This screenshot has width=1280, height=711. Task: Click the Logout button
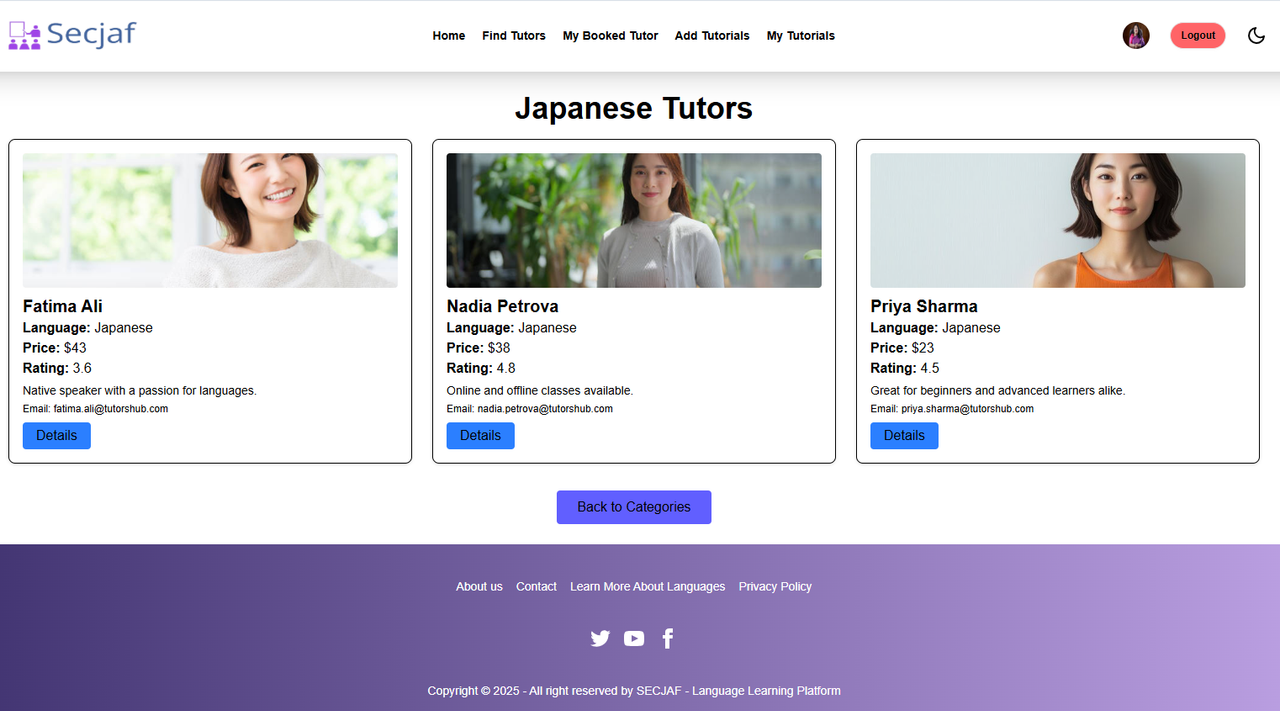(x=1198, y=36)
